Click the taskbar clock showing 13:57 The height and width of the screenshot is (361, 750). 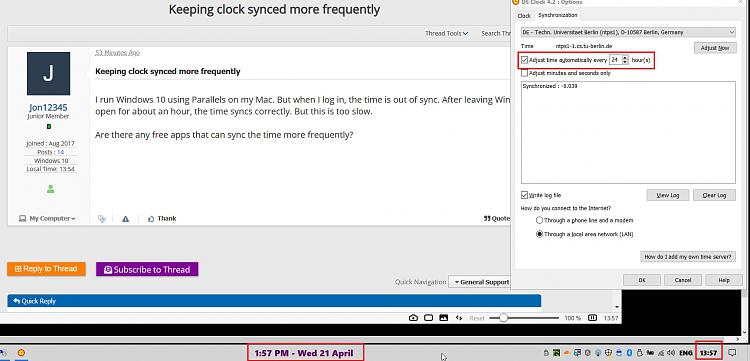pyautogui.click(x=708, y=353)
